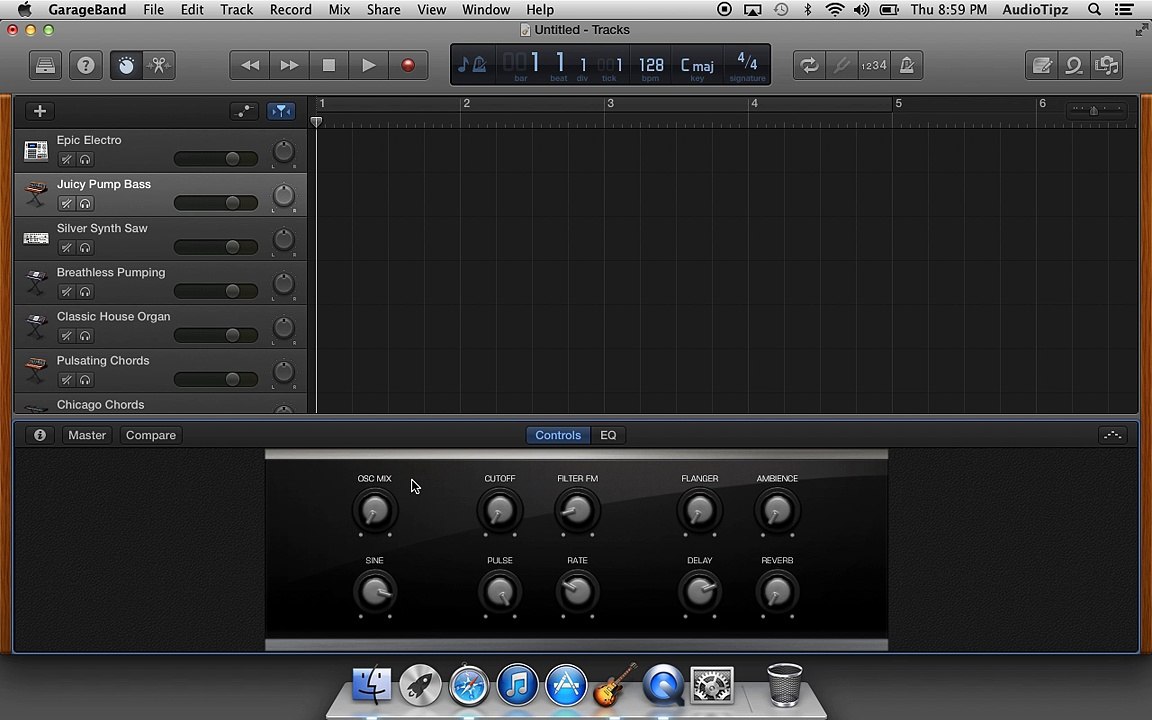Open the Note Pad icon

1041,65
